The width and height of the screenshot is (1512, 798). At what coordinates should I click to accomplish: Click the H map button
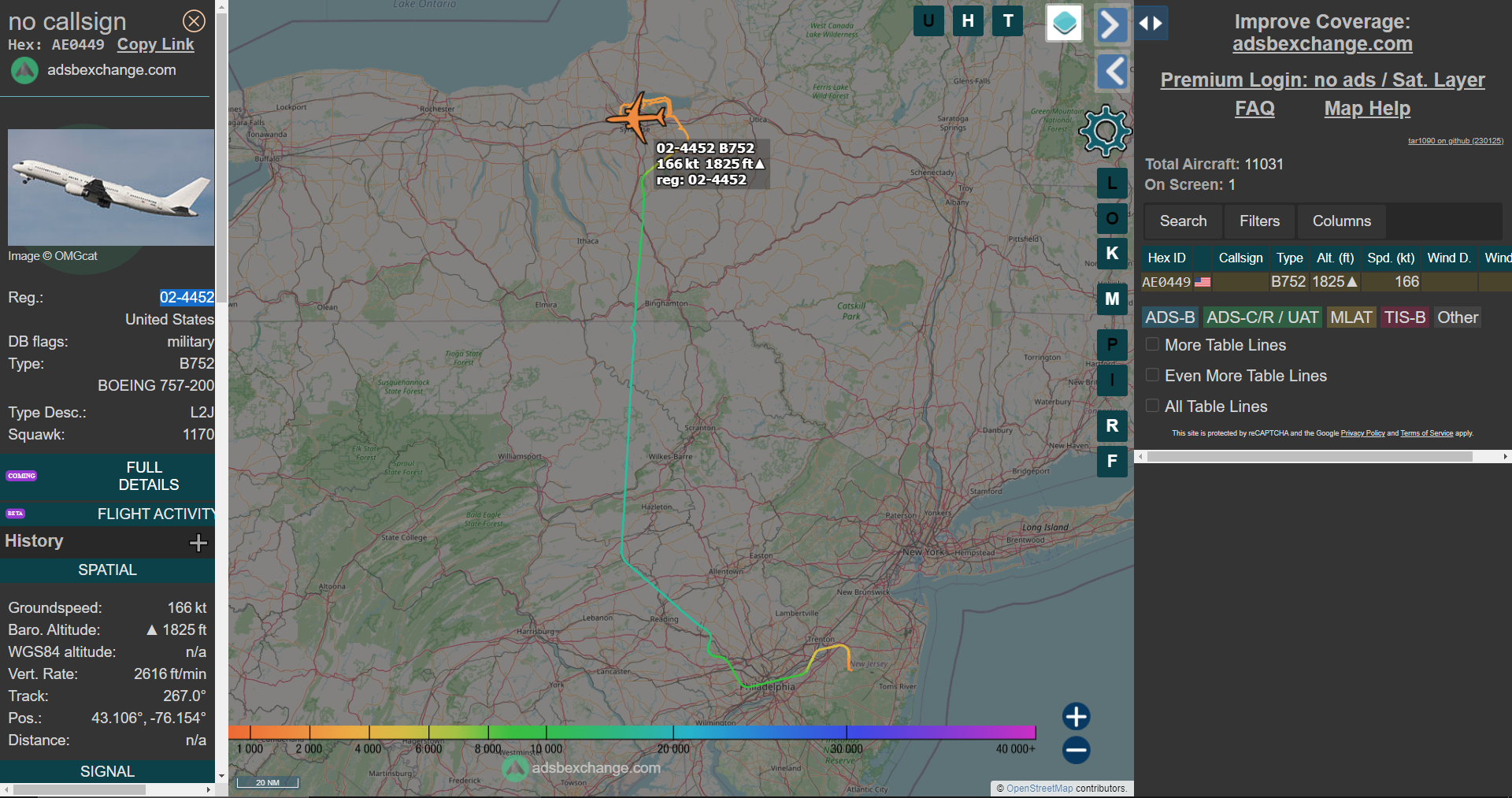[x=968, y=20]
